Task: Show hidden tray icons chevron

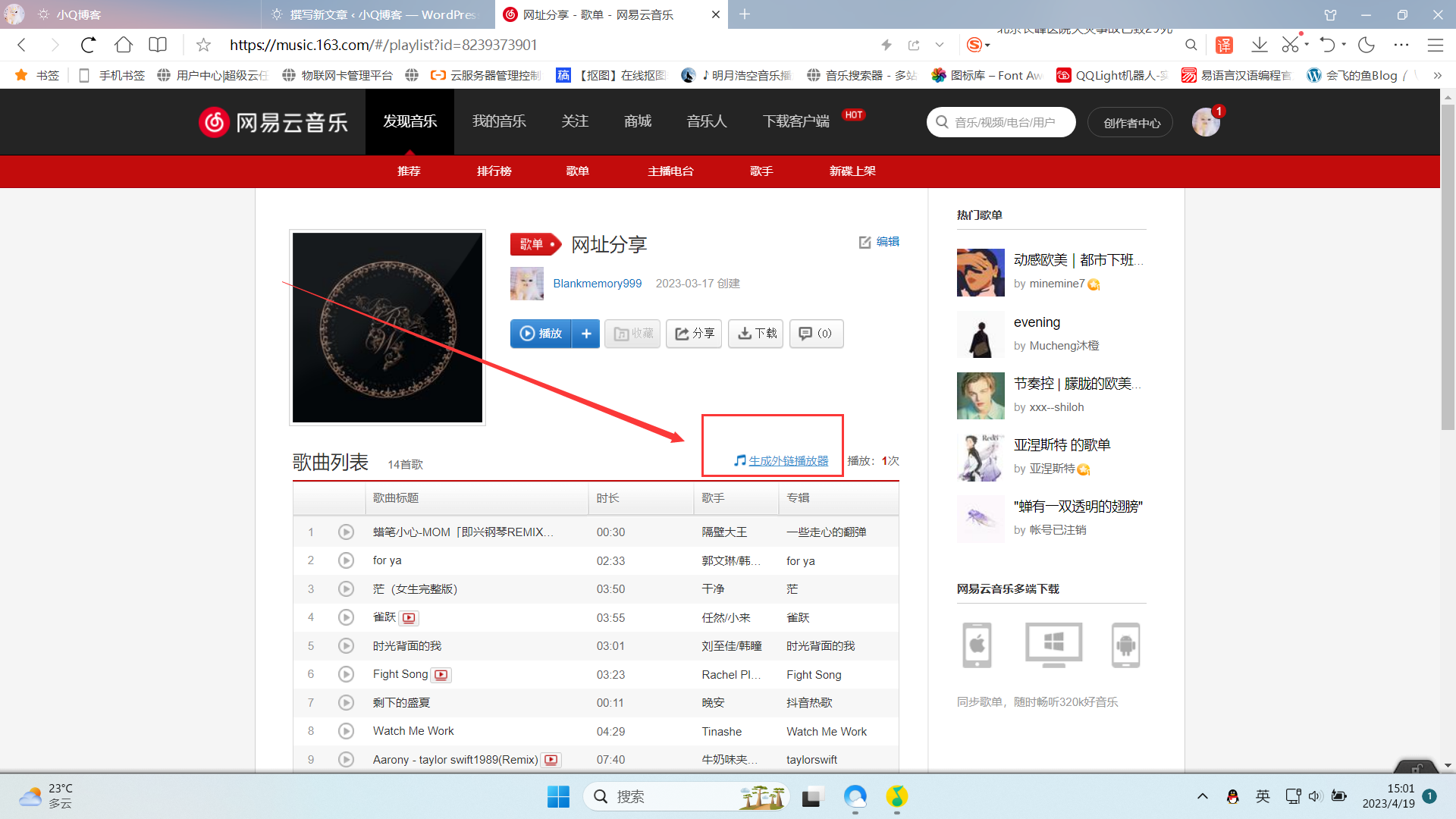Action: [1203, 796]
